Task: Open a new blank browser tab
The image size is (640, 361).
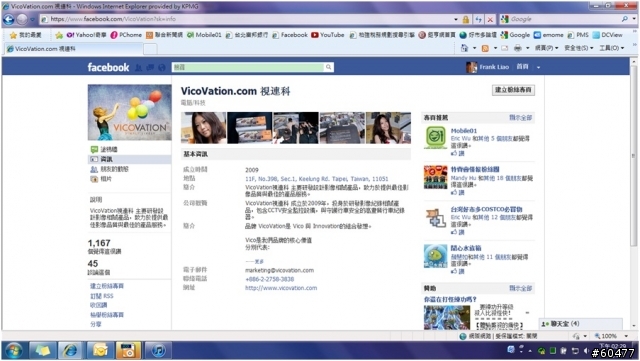Action: point(150,49)
